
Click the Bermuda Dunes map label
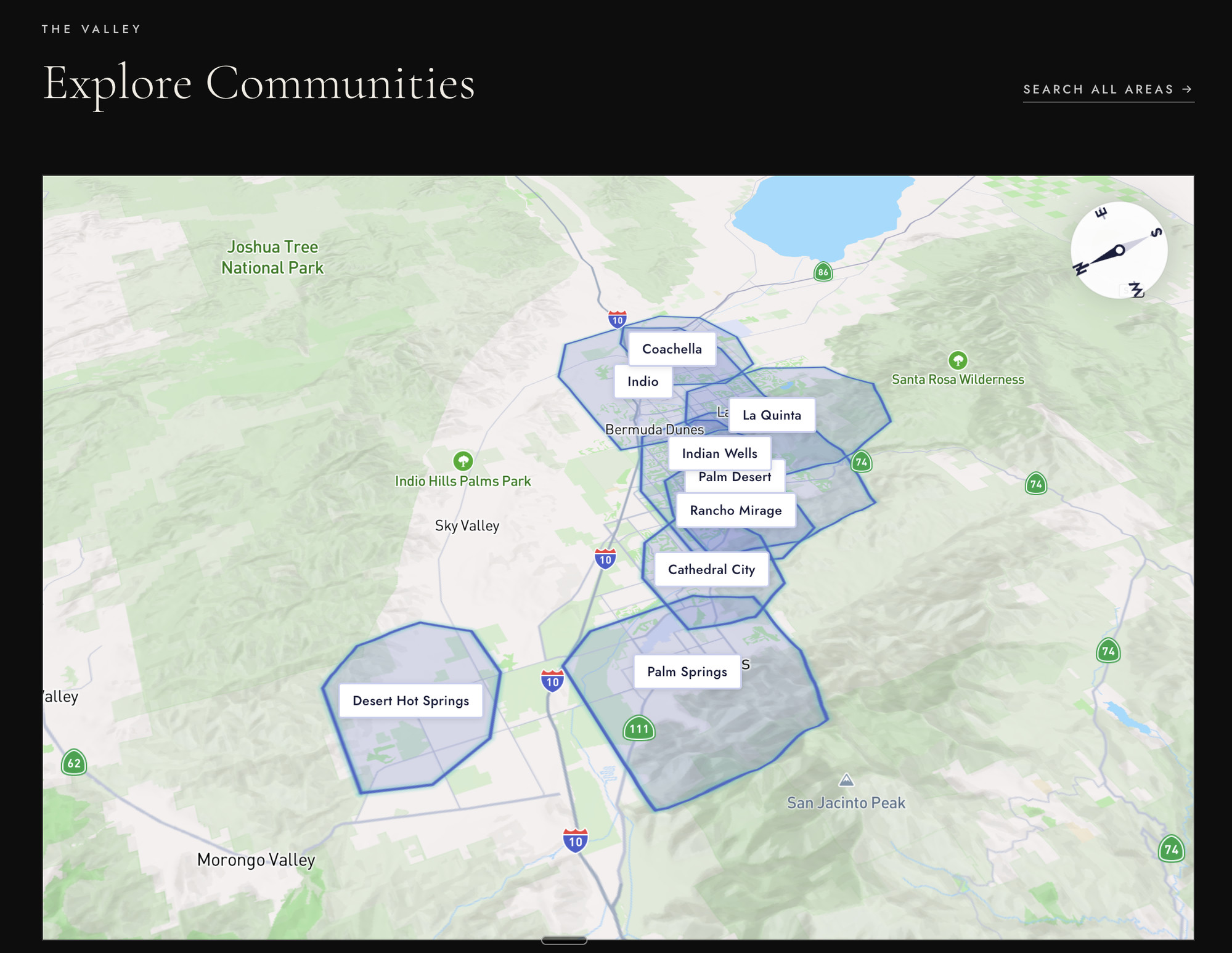click(x=655, y=429)
